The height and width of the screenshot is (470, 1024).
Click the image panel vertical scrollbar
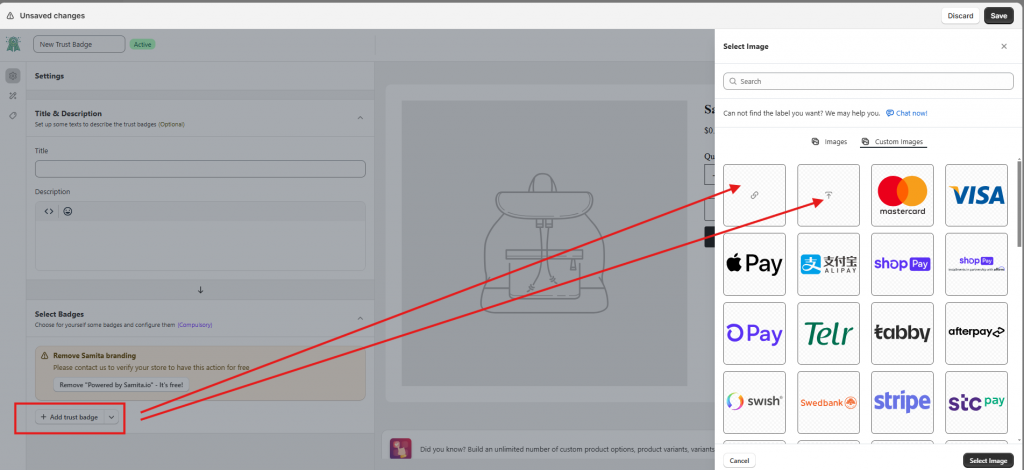[x=1019, y=202]
